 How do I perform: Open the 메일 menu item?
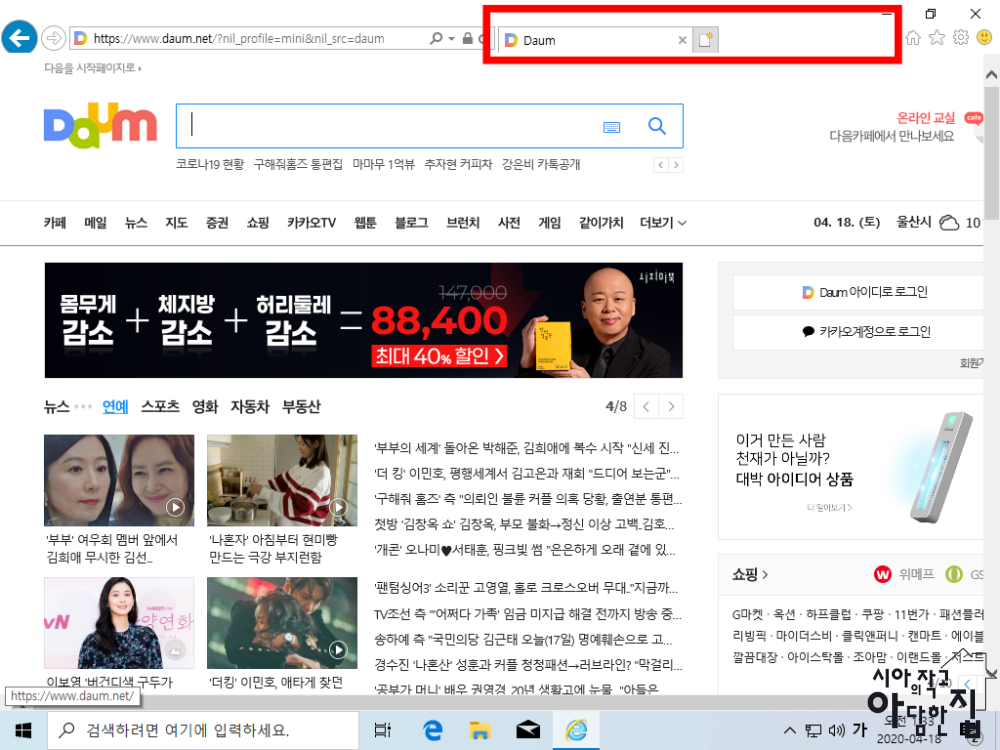tap(95, 223)
